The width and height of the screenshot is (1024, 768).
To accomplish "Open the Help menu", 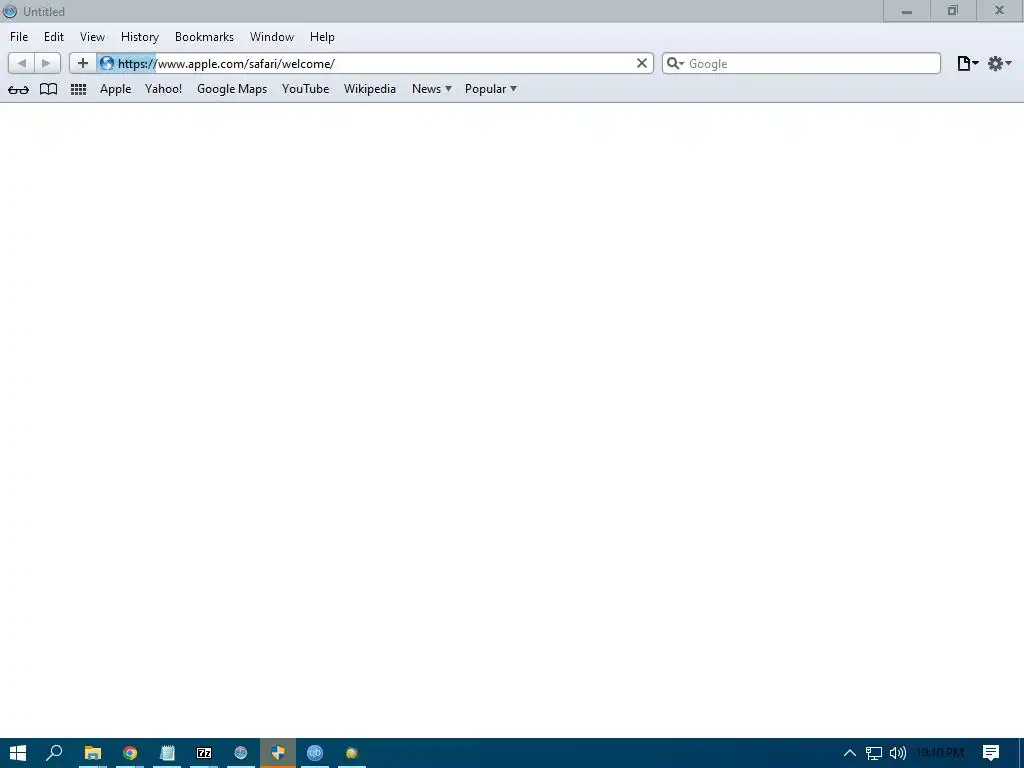I will point(322,37).
